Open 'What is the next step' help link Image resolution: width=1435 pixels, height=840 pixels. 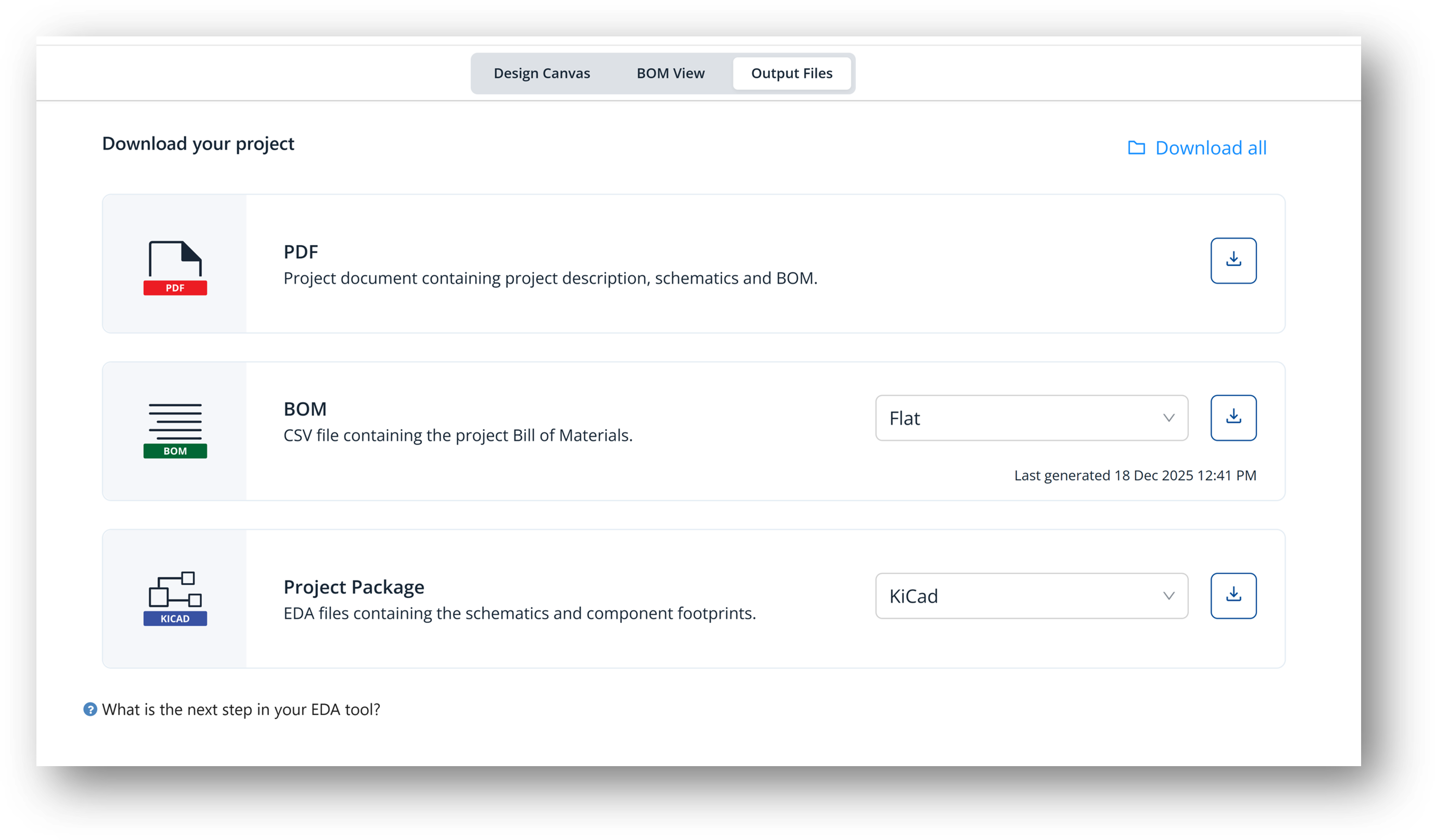(x=241, y=709)
